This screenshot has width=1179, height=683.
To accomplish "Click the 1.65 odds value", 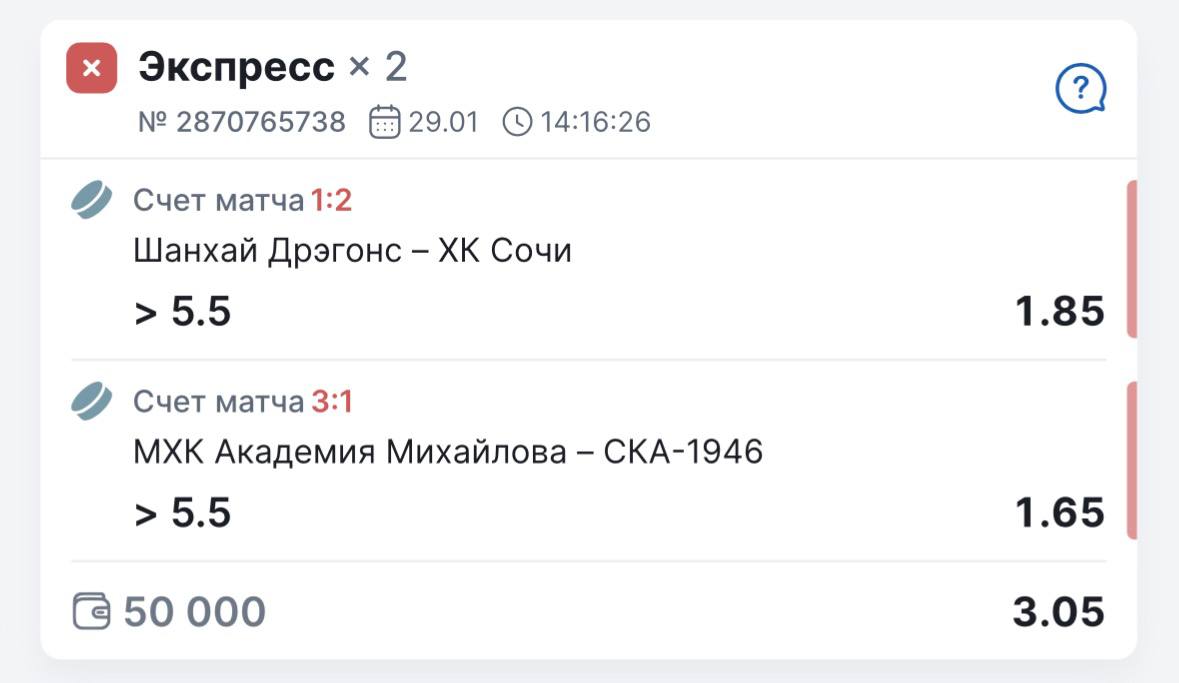I will (x=1060, y=513).
